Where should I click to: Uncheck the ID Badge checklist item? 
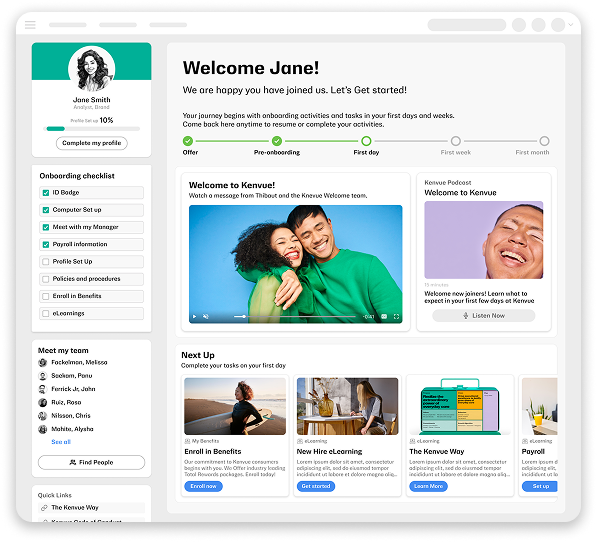point(46,193)
